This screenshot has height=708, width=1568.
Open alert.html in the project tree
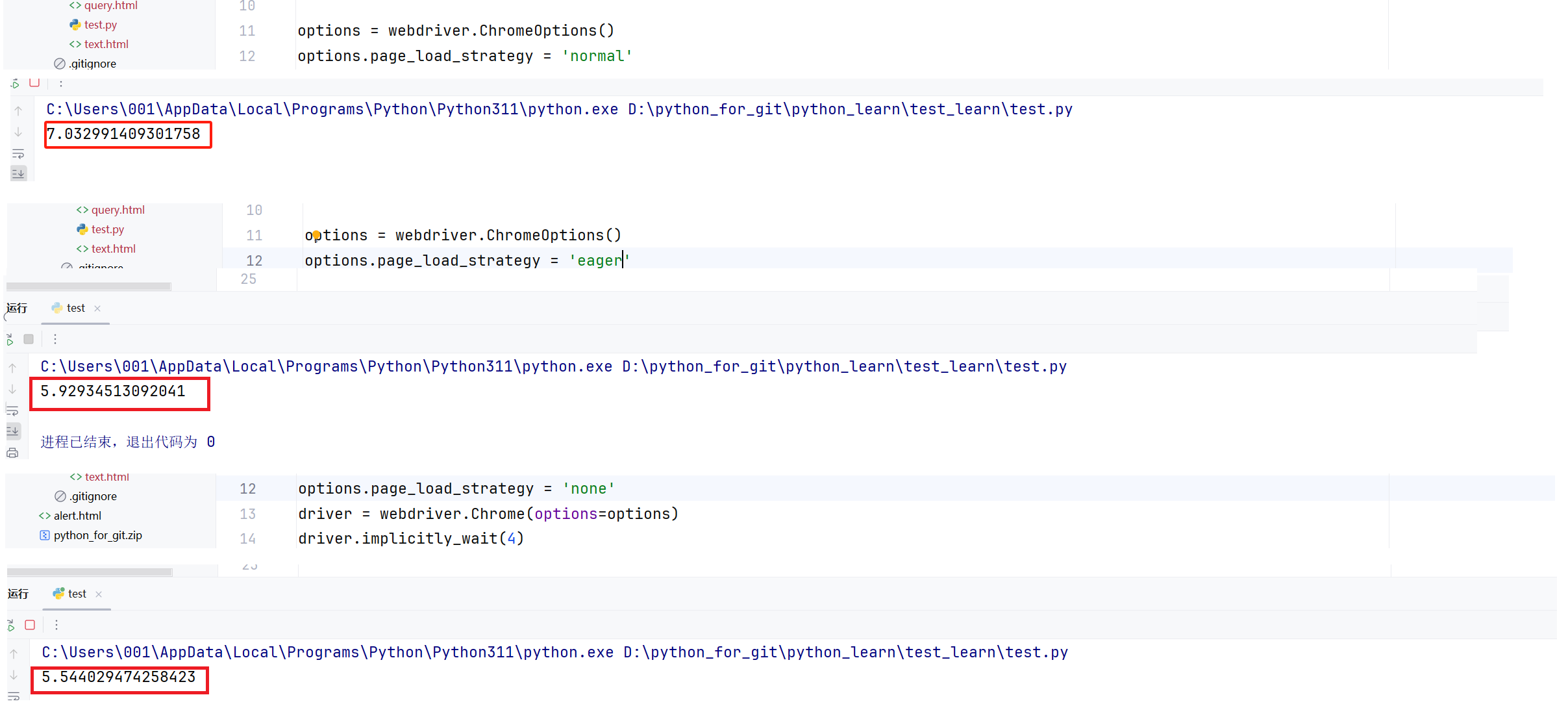tap(77, 516)
